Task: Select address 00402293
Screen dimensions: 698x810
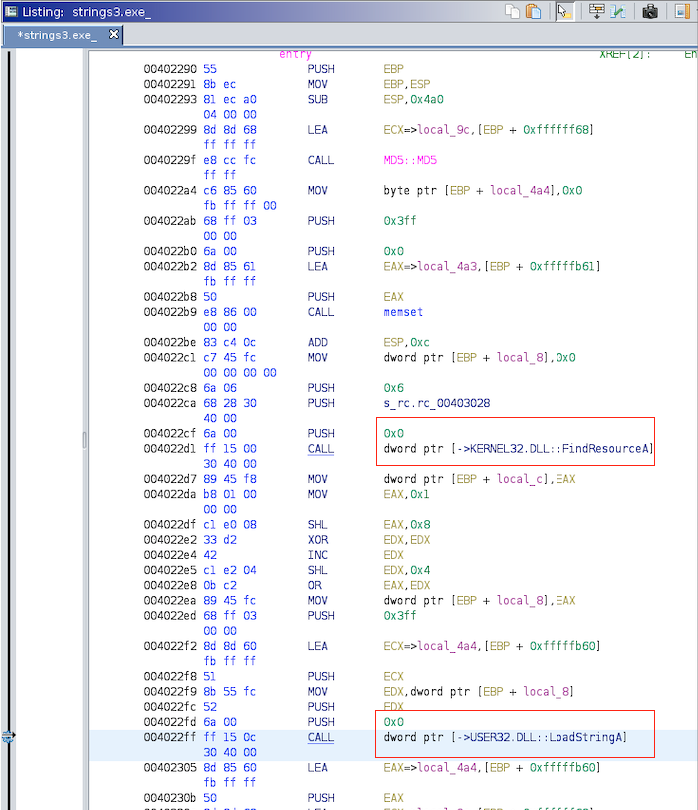Action: pyautogui.click(x=170, y=99)
